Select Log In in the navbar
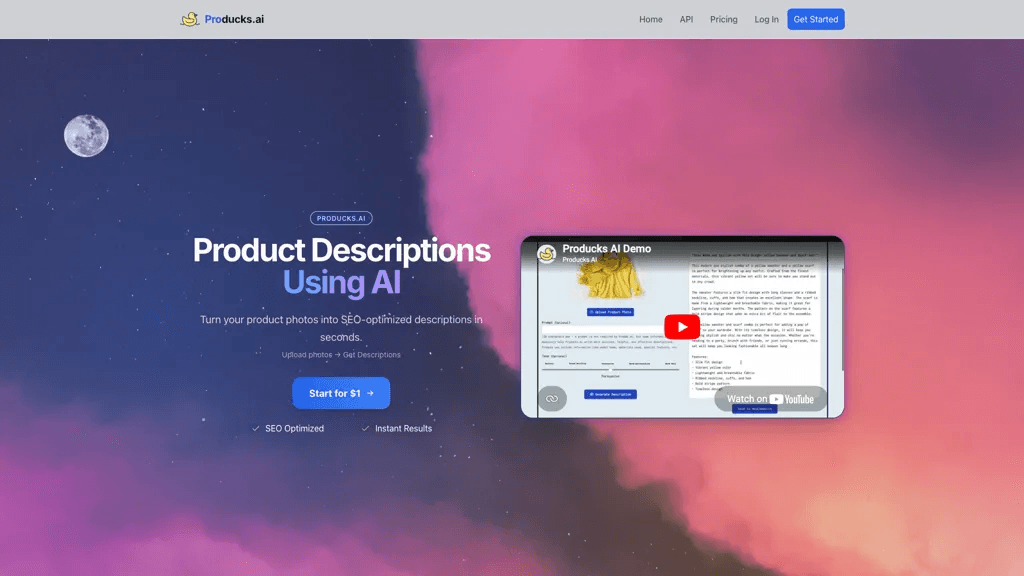This screenshot has width=1024, height=576. (x=766, y=20)
